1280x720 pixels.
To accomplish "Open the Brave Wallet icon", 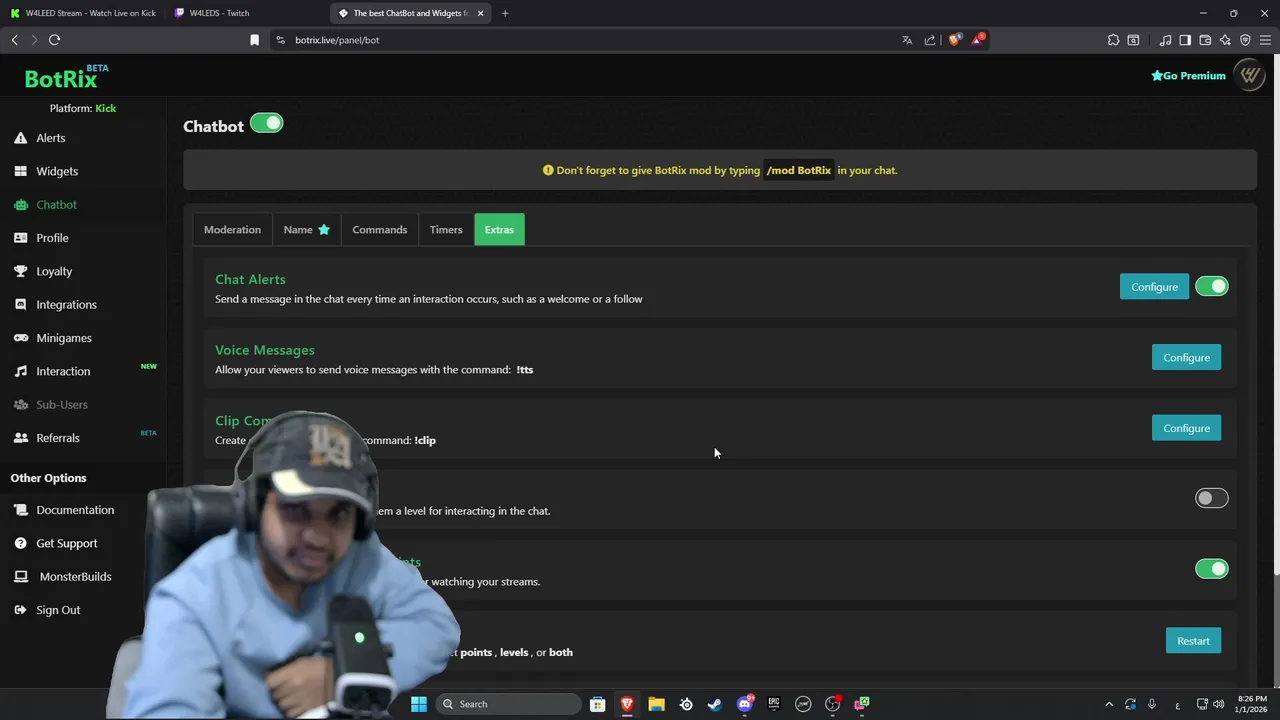I will pos(1205,40).
